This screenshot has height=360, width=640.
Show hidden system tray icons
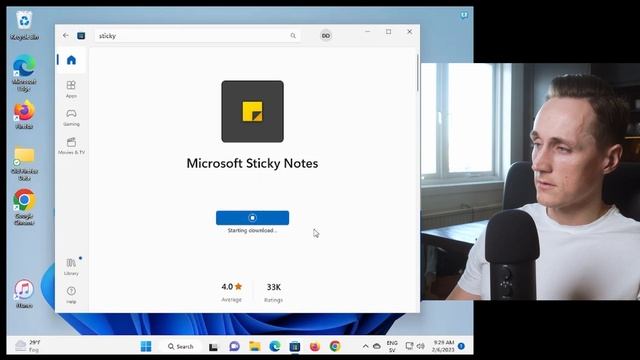coord(365,346)
